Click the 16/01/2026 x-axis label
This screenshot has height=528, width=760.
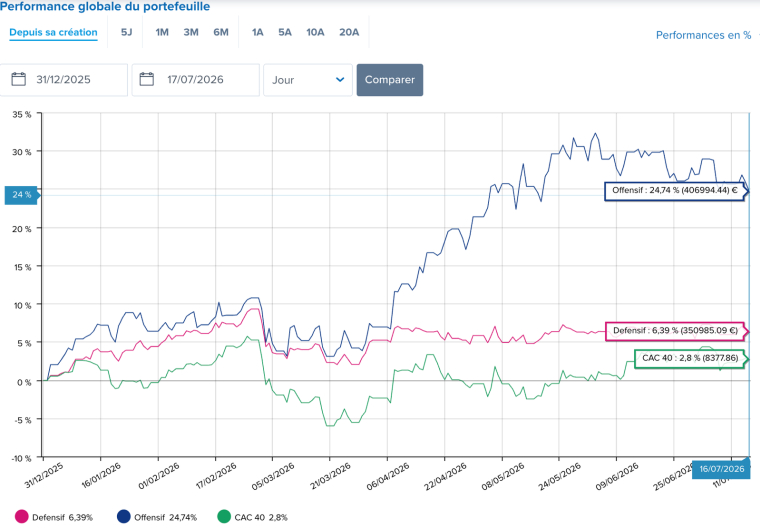101,475
